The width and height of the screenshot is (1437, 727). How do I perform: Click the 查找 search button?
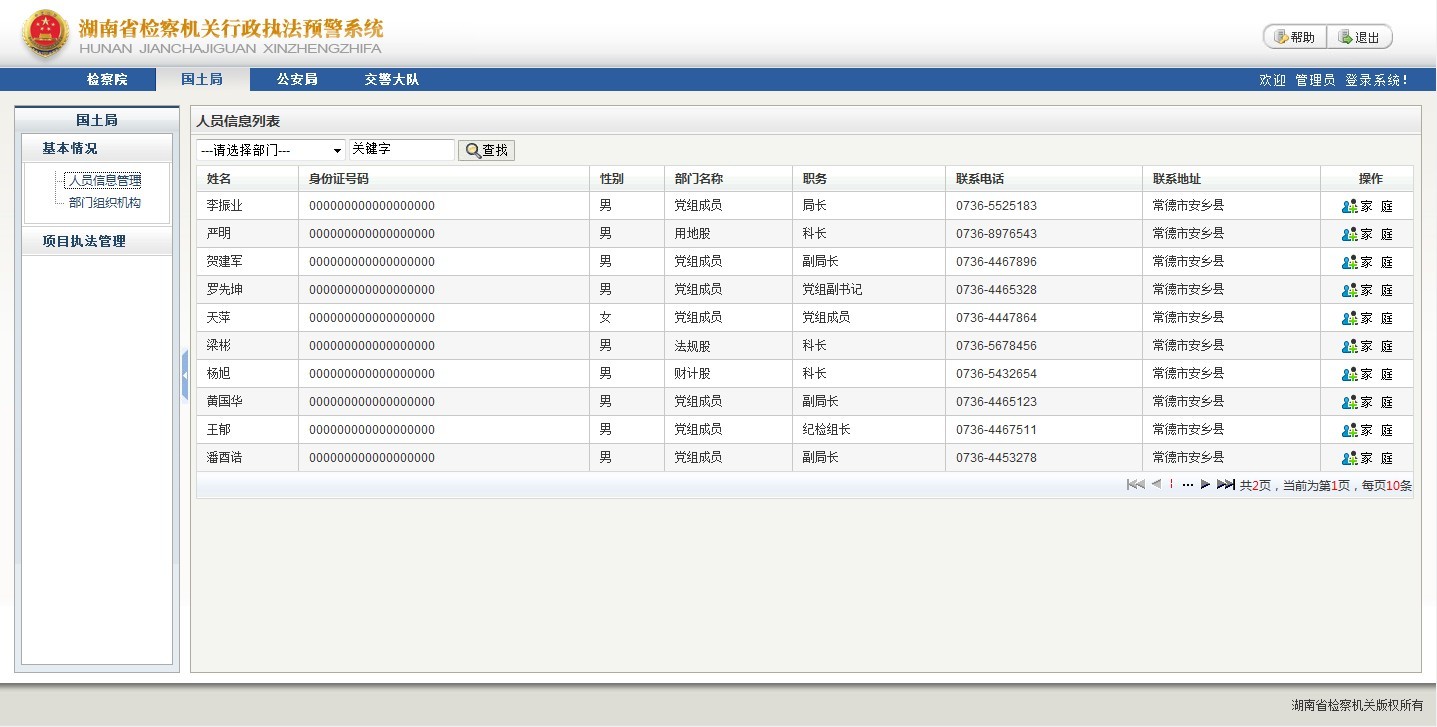[x=486, y=150]
